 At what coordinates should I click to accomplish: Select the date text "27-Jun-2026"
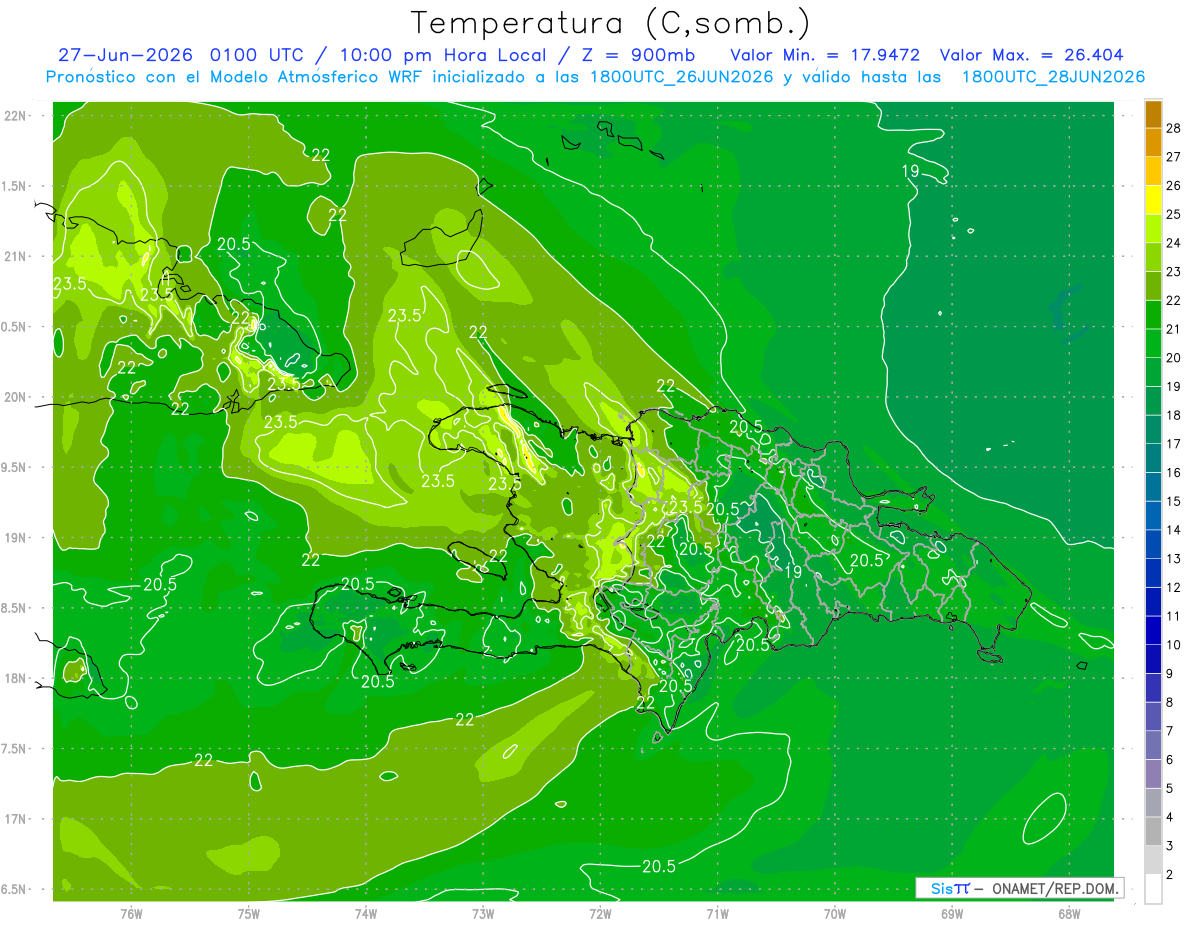[x=125, y=55]
